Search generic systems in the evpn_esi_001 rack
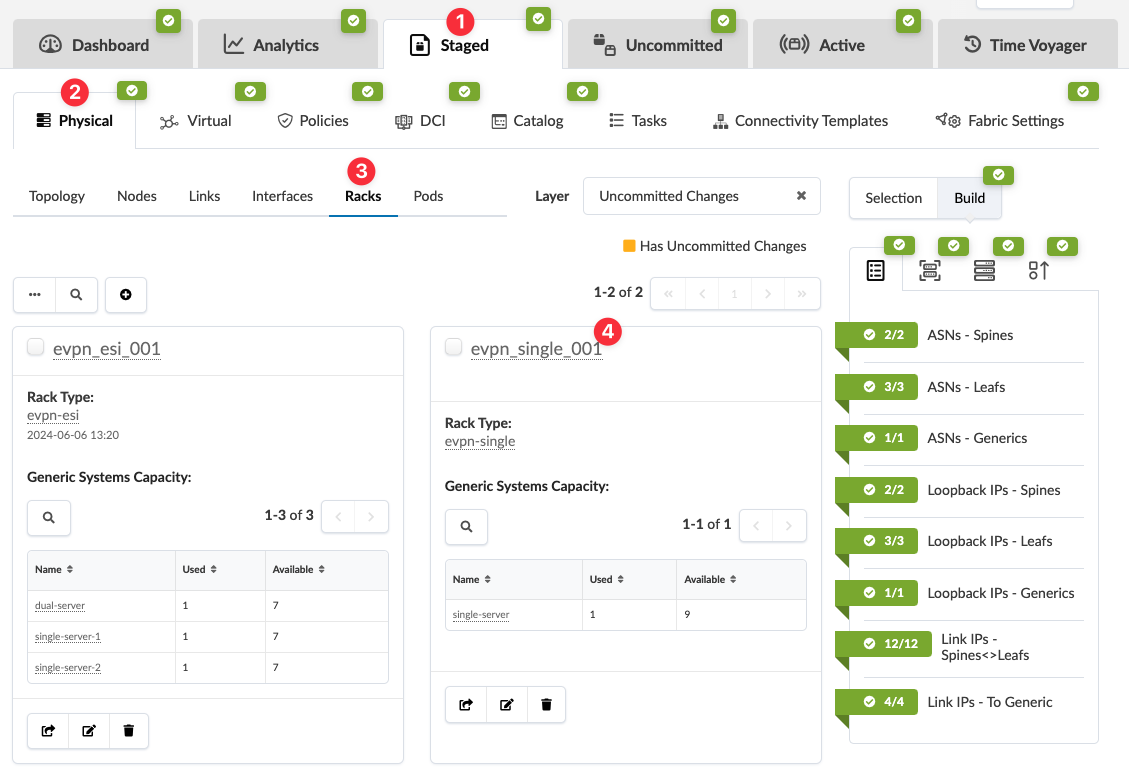Image resolution: width=1129 pixels, height=776 pixels. [48, 517]
